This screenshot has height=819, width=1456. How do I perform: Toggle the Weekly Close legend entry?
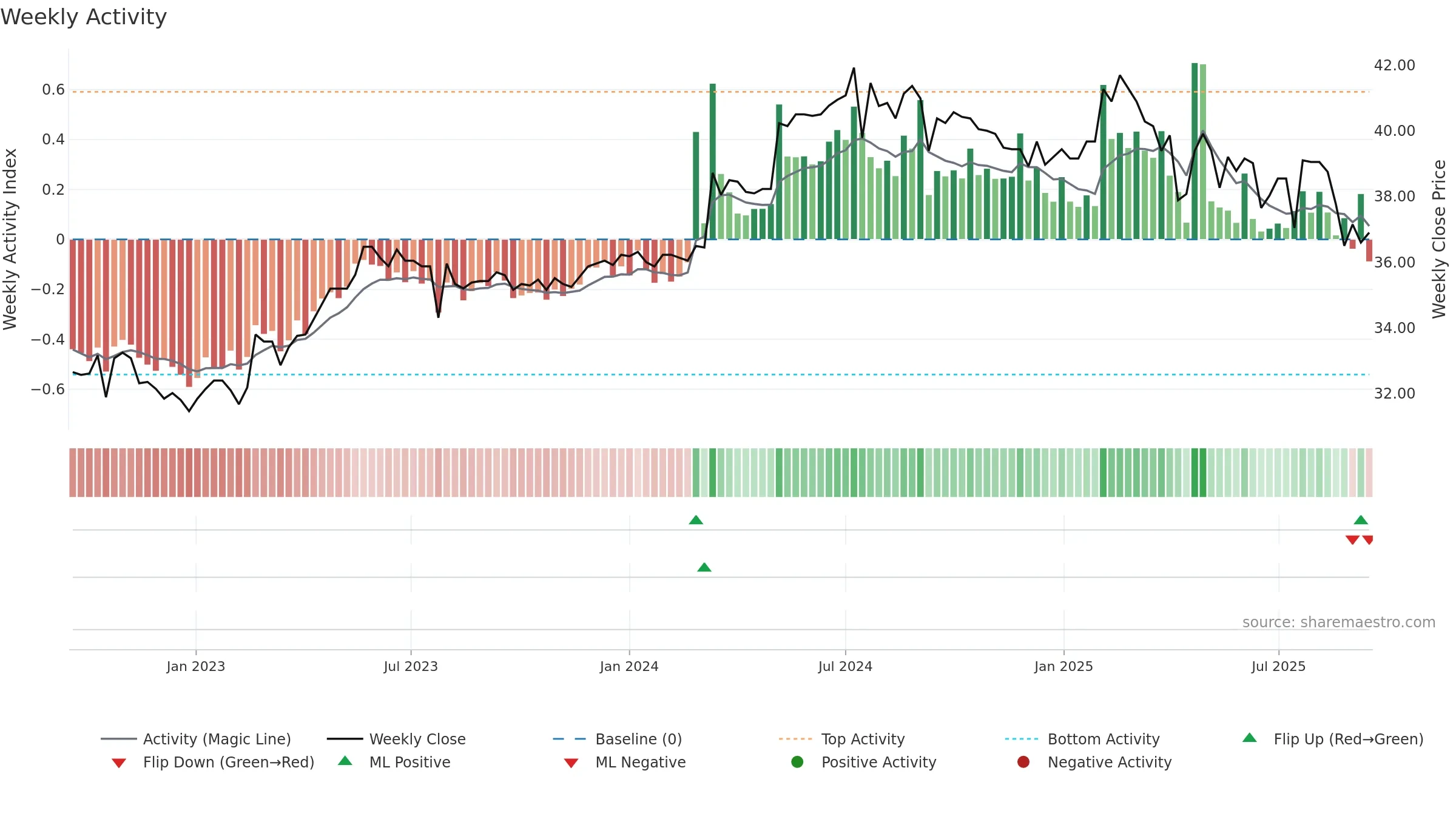point(396,739)
